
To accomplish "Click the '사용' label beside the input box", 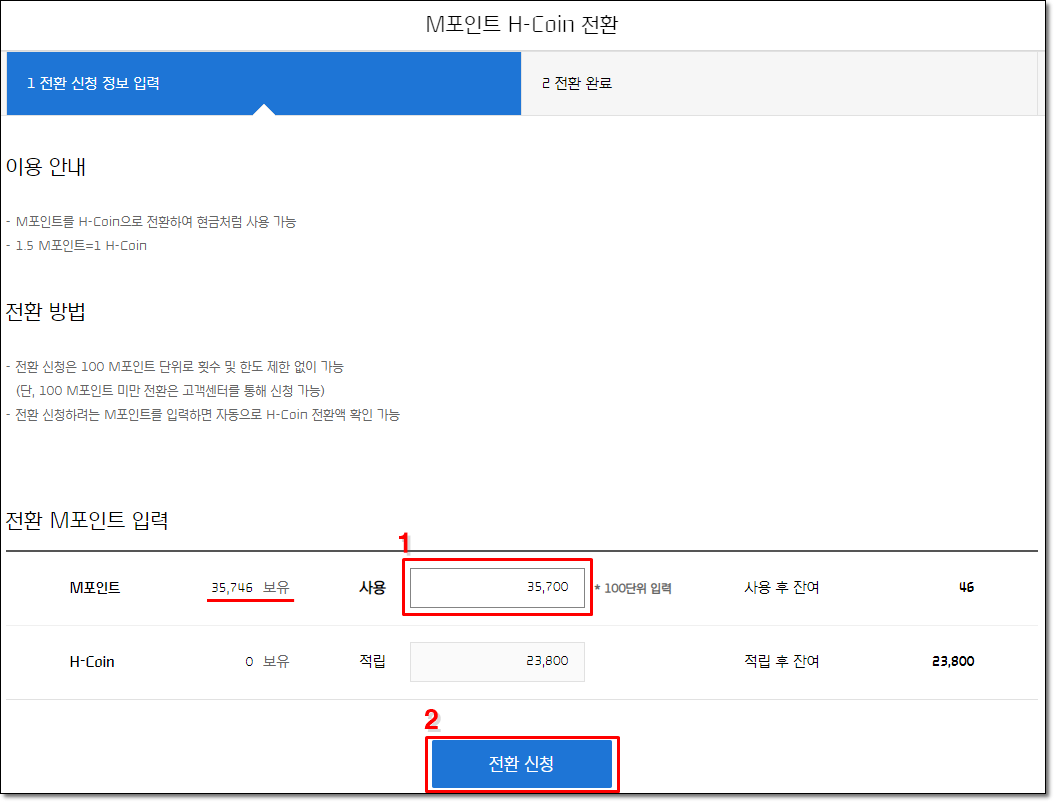I will [371, 587].
